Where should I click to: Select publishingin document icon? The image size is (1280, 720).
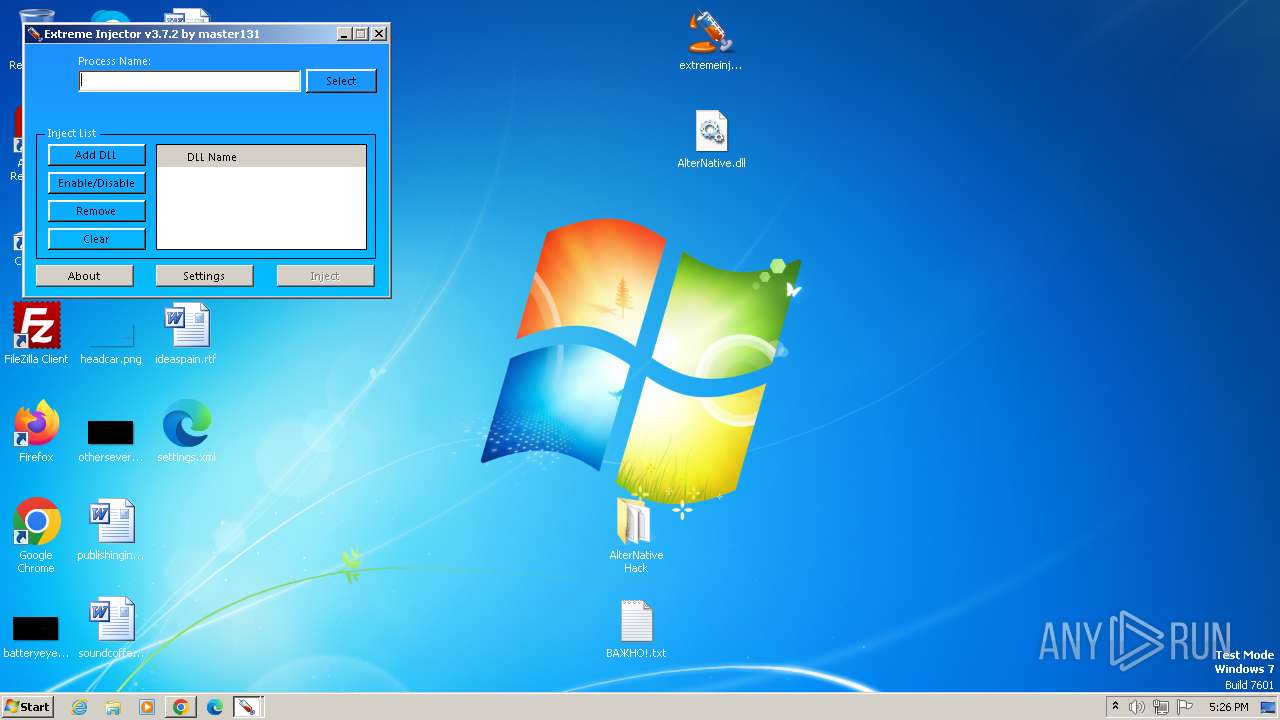tap(111, 529)
